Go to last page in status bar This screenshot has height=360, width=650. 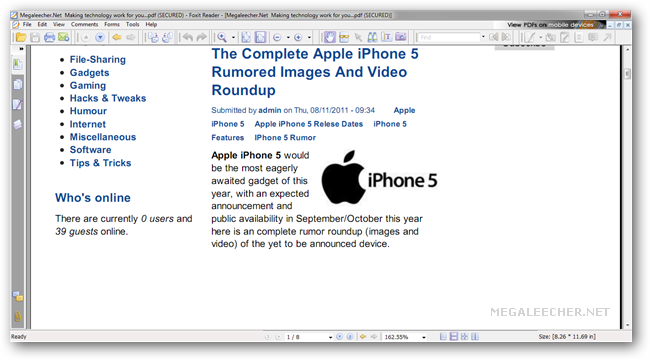click(x=350, y=337)
